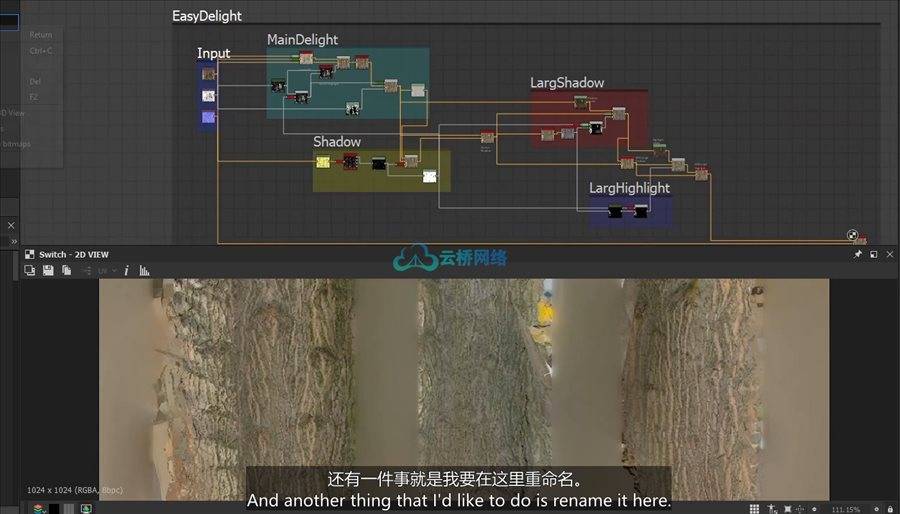This screenshot has height=514, width=900.
Task: Expand the left panel chevron arrows
Action: coord(14,242)
